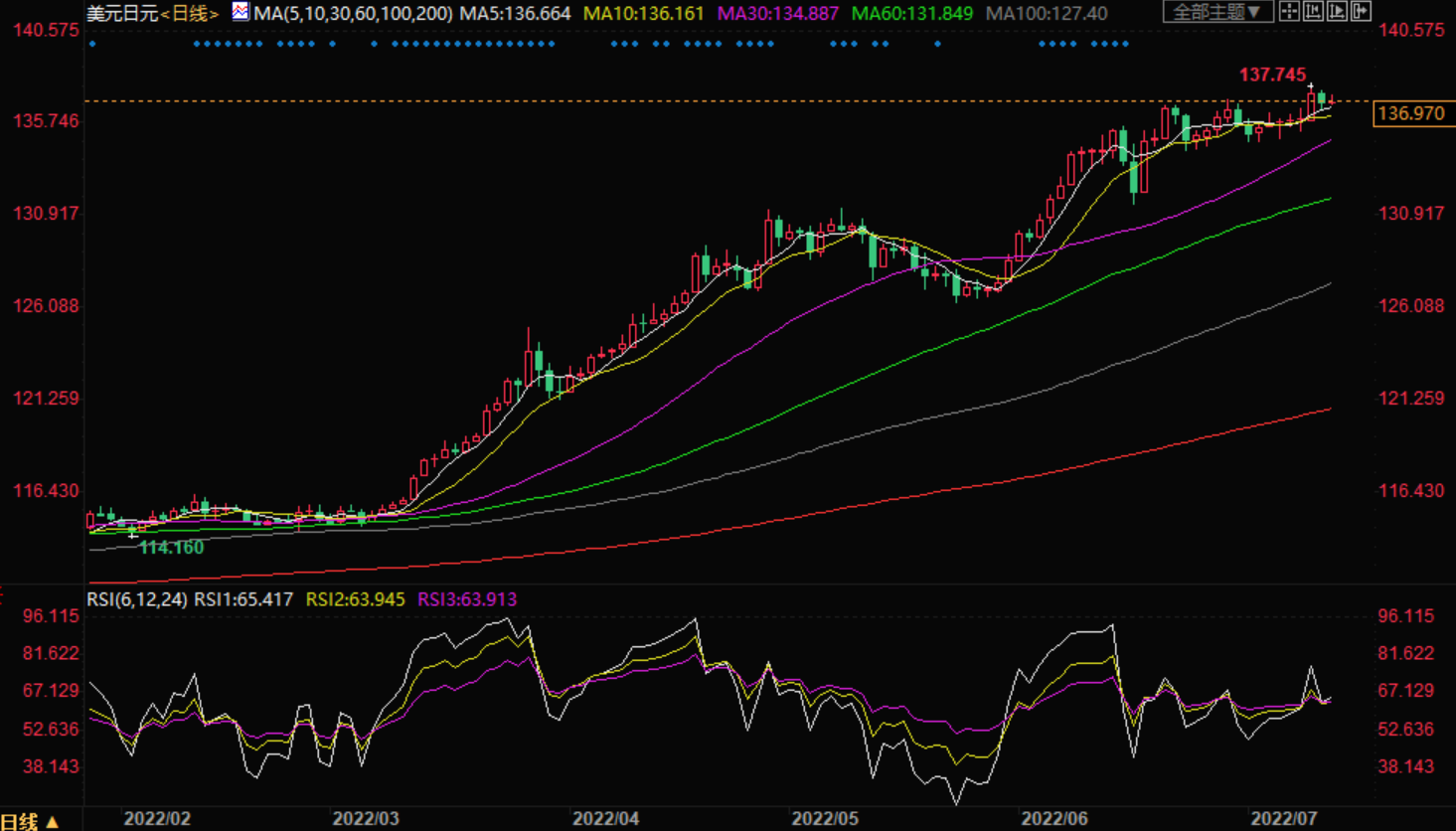The width and height of the screenshot is (1456, 831).
Task: Click the magenta MA30:134.887 label
Action: click(x=777, y=14)
